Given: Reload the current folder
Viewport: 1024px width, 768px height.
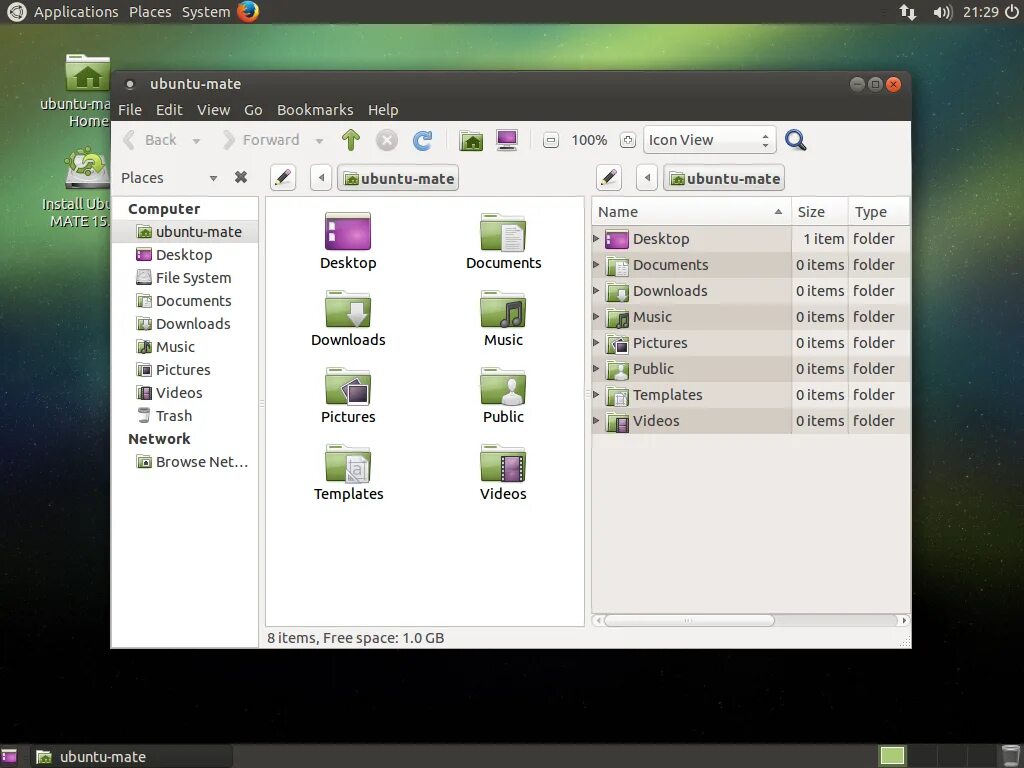Looking at the screenshot, I should click(x=423, y=140).
